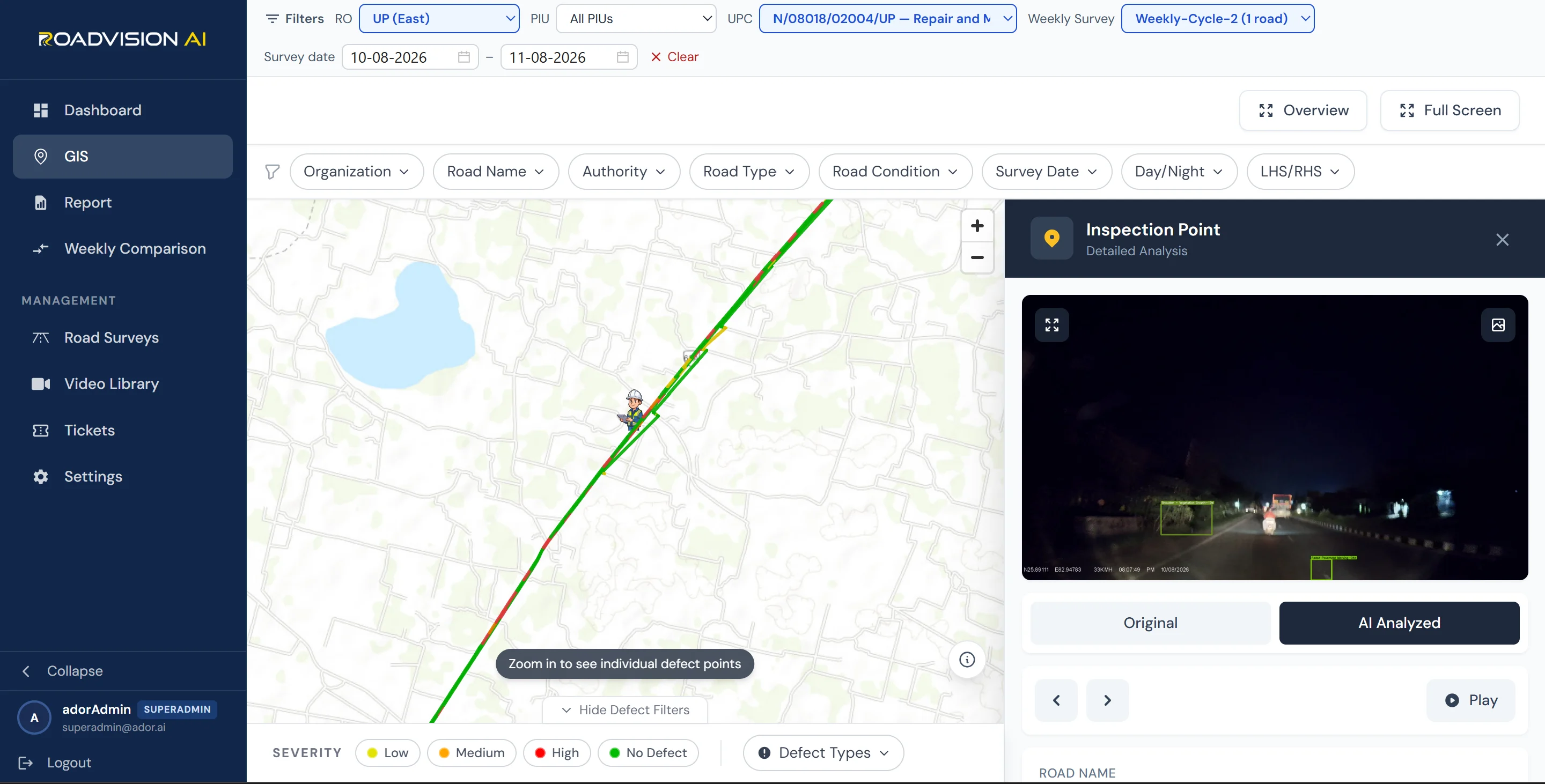Click the Overview button
The width and height of the screenshot is (1545, 784).
pyautogui.click(x=1303, y=110)
